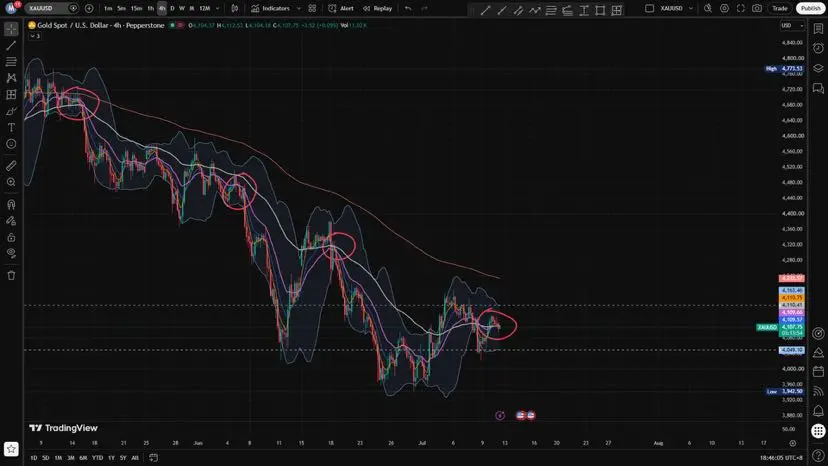
Task: Take a chart snapshot with camera icon
Action: point(757,8)
